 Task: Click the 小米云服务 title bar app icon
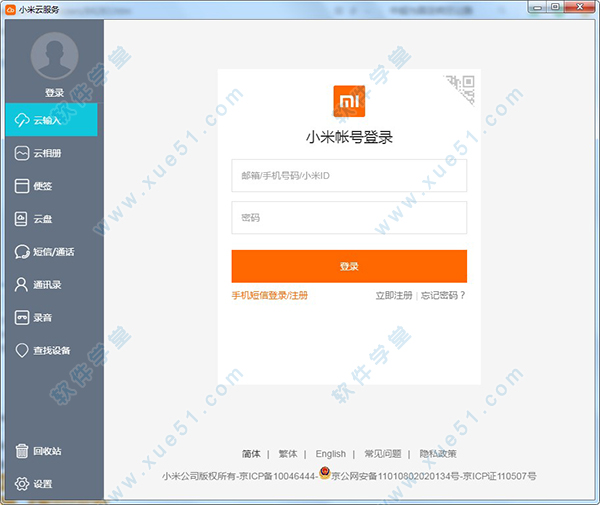click(x=11, y=9)
